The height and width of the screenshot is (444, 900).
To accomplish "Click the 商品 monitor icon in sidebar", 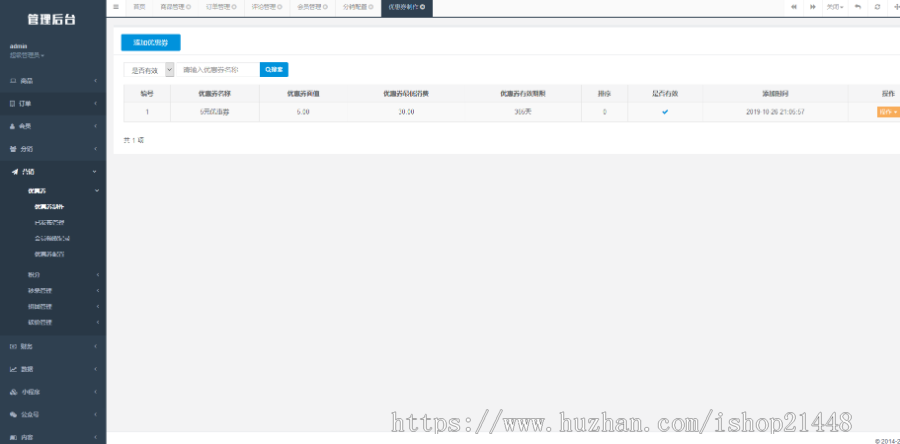I will [13, 81].
